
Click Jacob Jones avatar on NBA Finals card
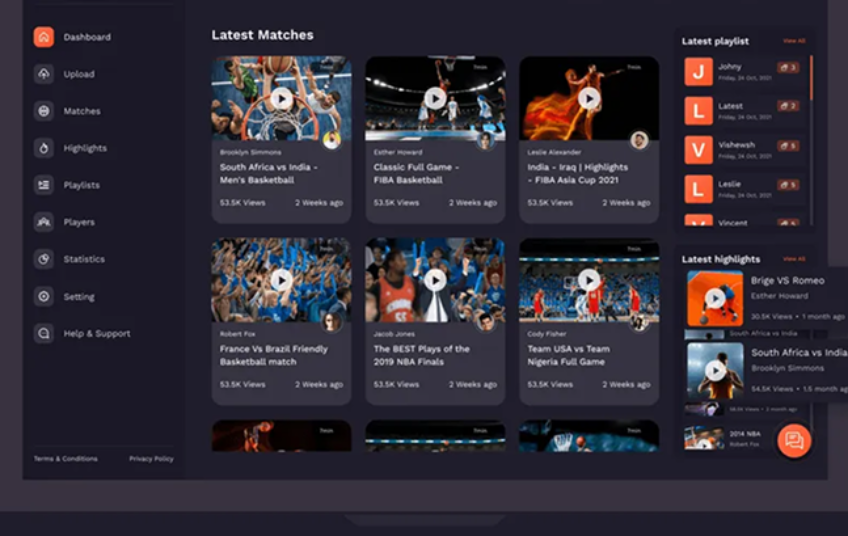(485, 322)
